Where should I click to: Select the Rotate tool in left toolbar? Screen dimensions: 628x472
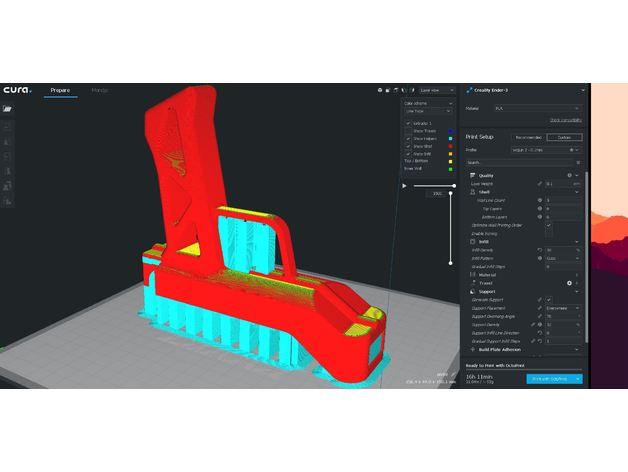point(8,156)
